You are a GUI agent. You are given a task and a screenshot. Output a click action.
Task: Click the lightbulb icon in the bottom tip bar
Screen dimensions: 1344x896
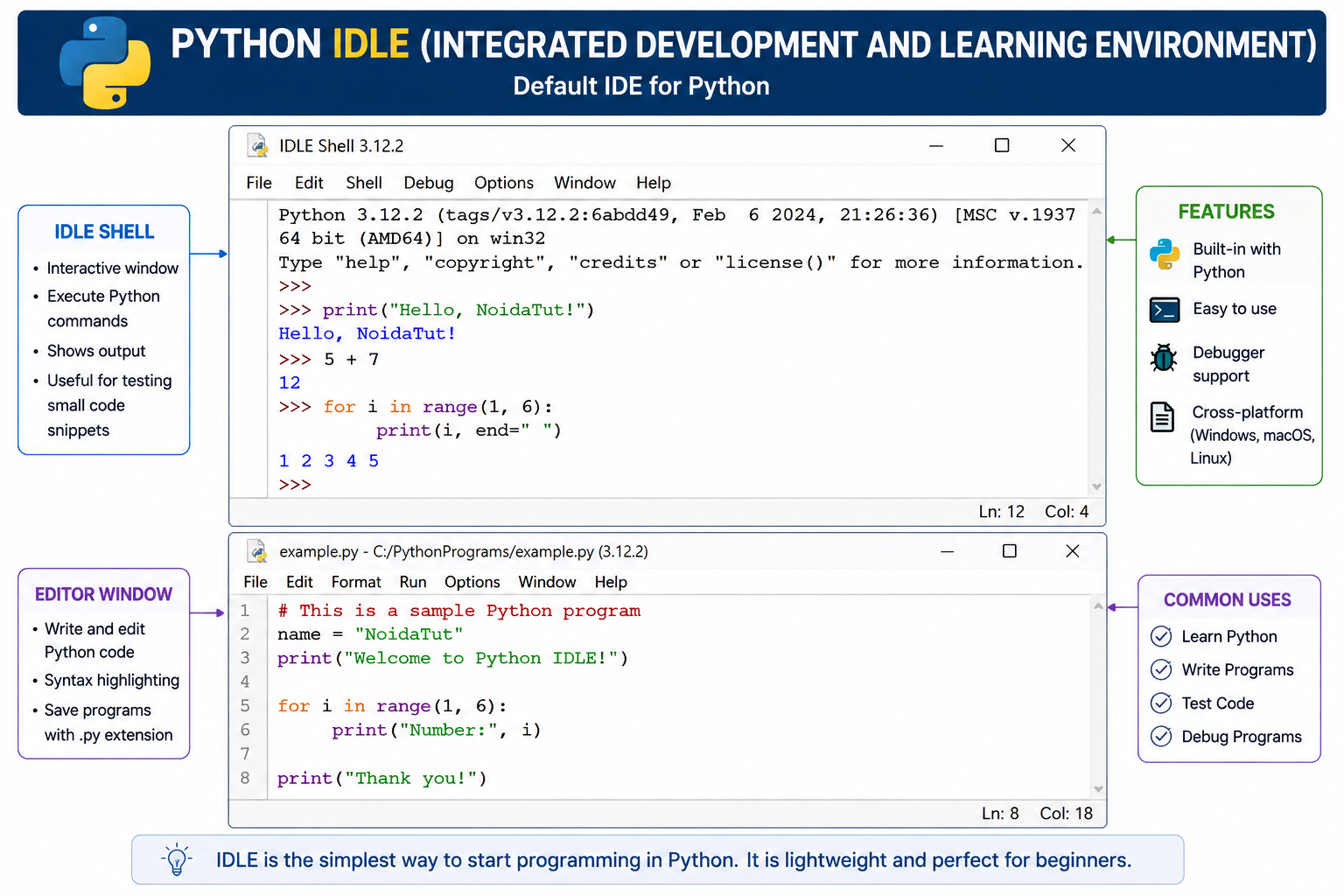pyautogui.click(x=177, y=859)
